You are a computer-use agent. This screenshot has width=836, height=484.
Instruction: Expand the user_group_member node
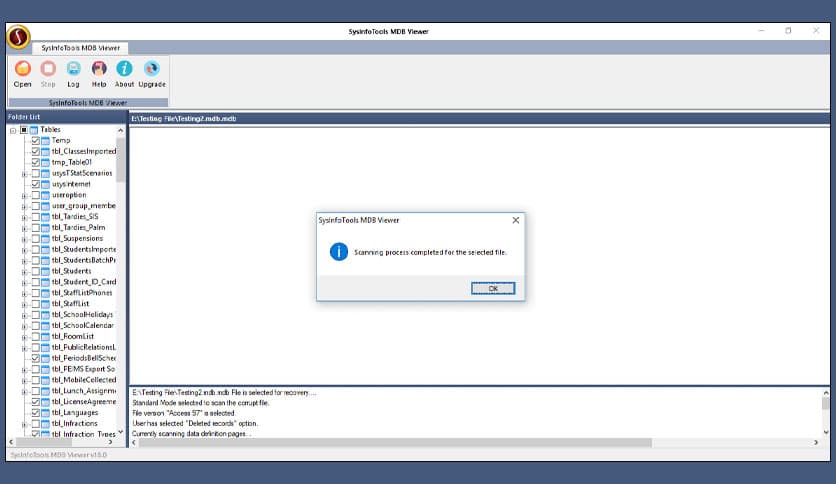pos(24,207)
